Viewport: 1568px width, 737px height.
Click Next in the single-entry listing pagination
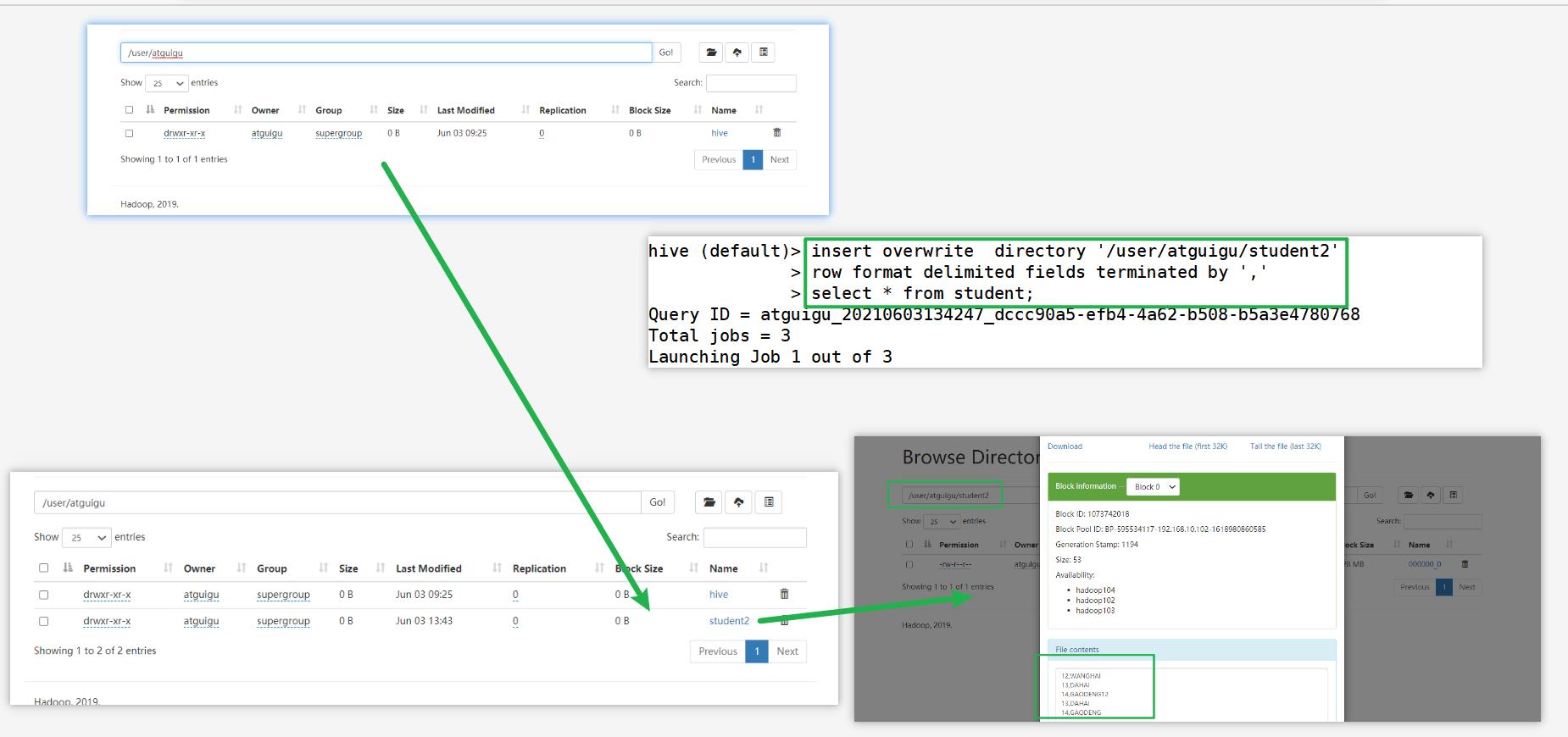tap(780, 159)
